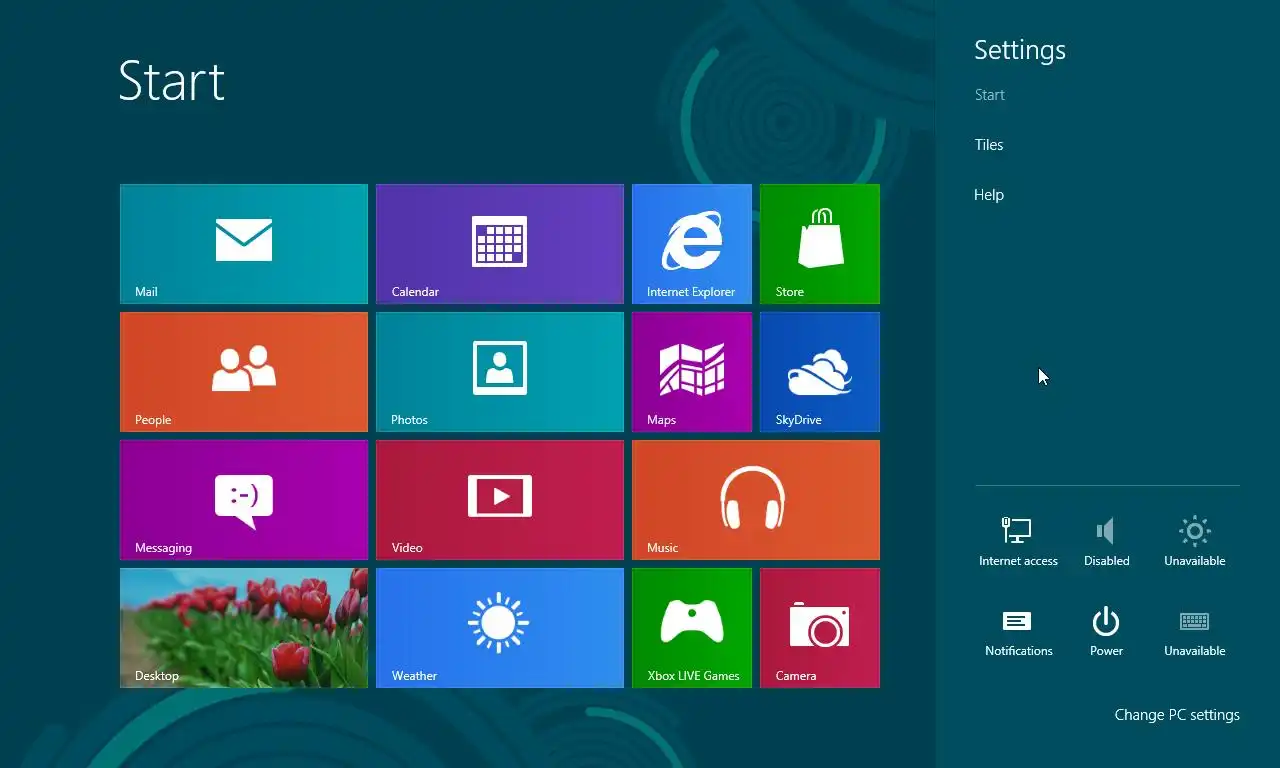Open the Store tile
The width and height of the screenshot is (1280, 768).
coord(820,244)
